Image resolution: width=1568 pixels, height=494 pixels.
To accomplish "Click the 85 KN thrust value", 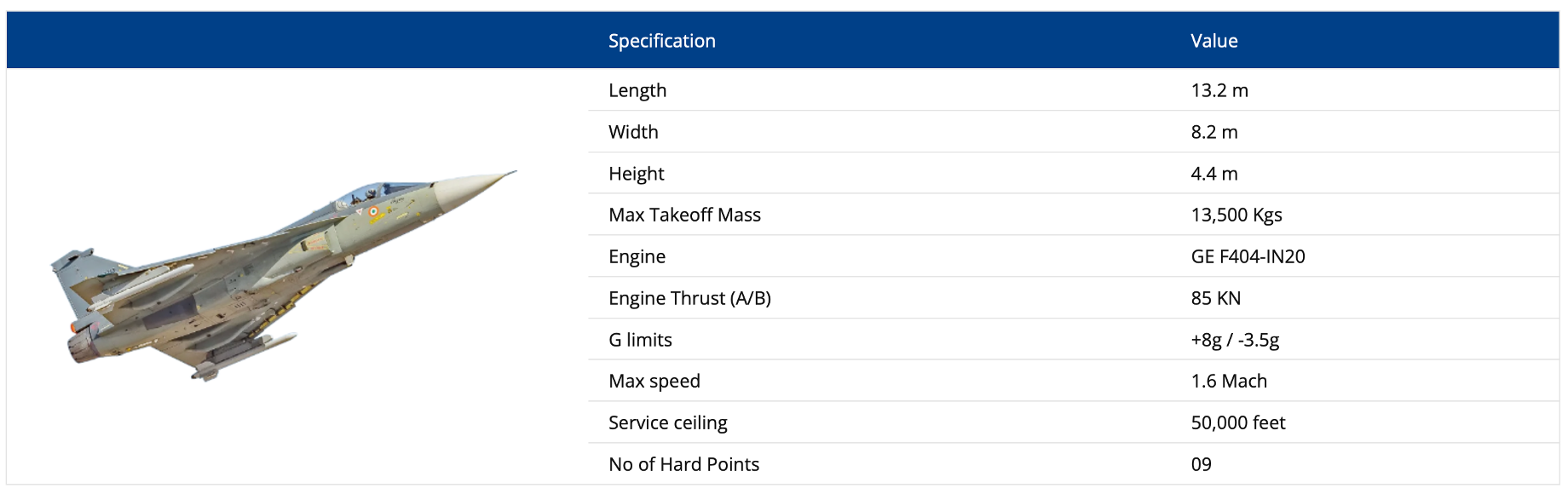I will pos(1215,298).
